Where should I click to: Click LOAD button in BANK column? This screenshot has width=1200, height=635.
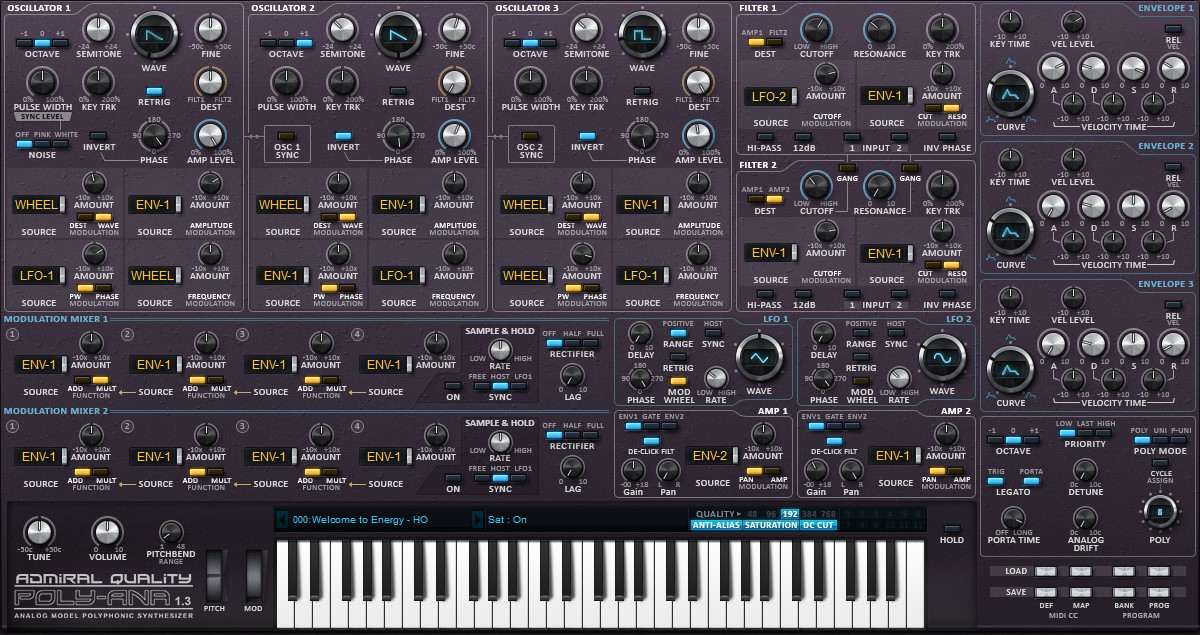coord(1123,571)
